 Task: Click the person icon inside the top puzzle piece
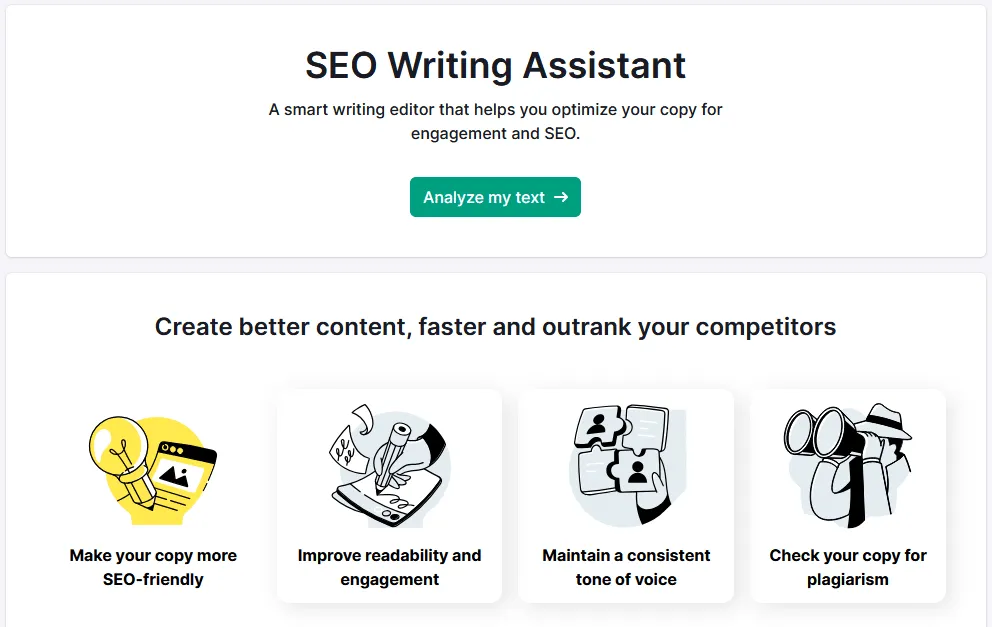pos(597,423)
